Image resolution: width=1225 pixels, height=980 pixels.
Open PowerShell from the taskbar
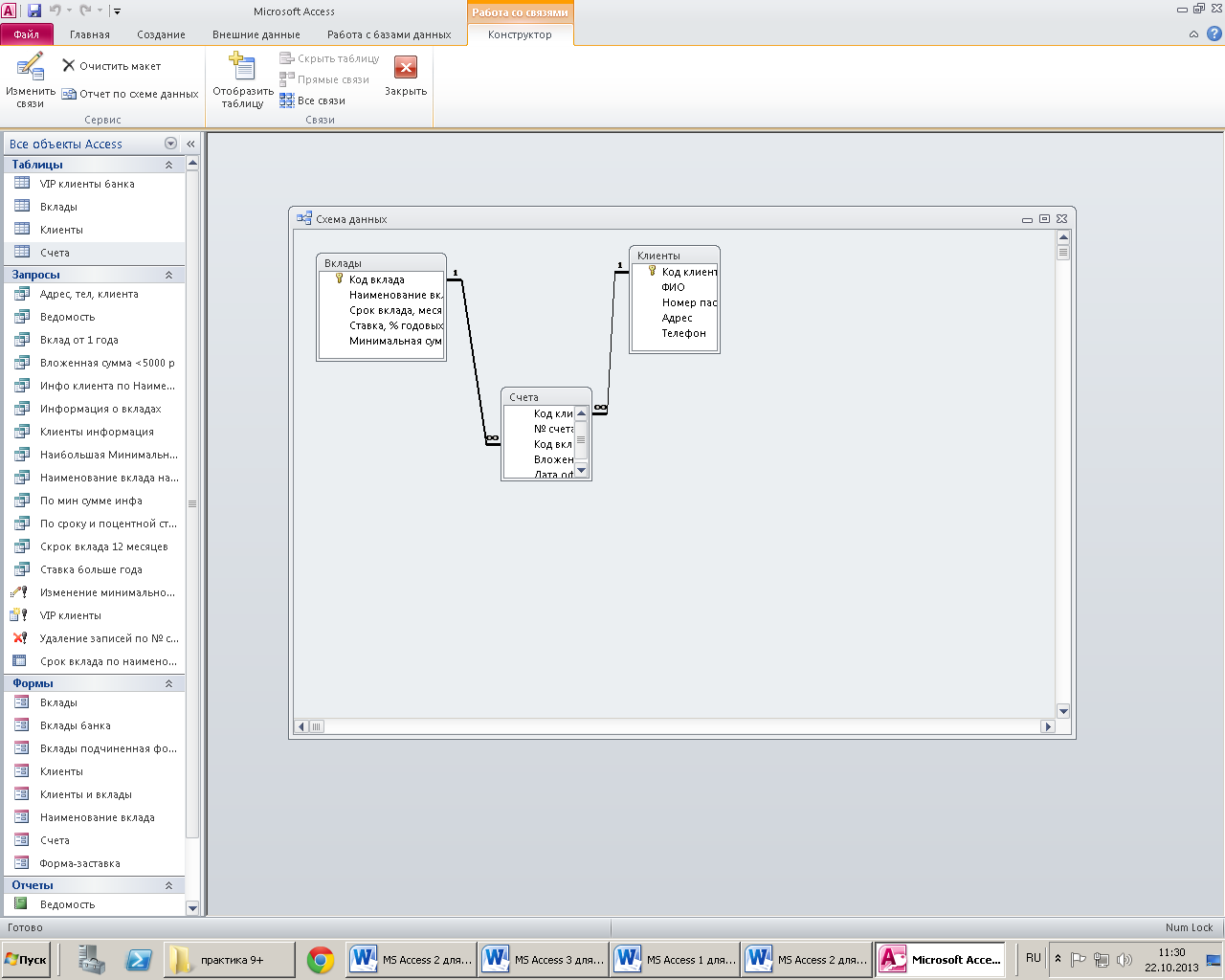[138, 960]
